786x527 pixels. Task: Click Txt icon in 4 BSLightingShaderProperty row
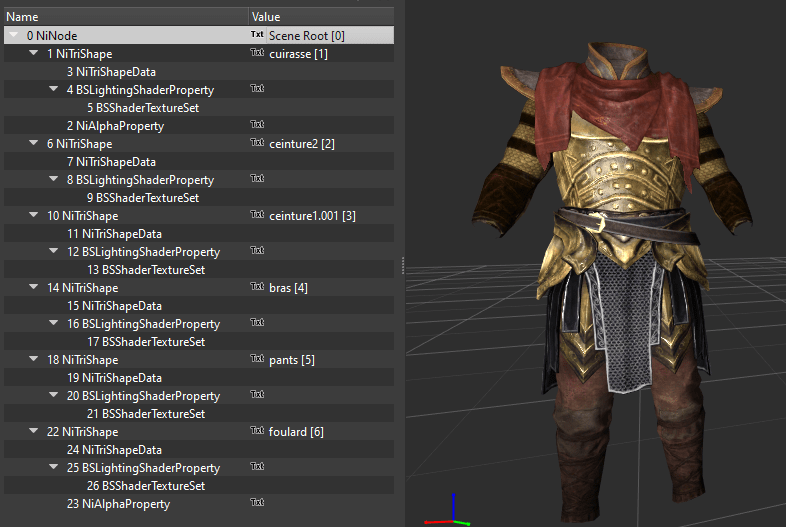coord(257,89)
